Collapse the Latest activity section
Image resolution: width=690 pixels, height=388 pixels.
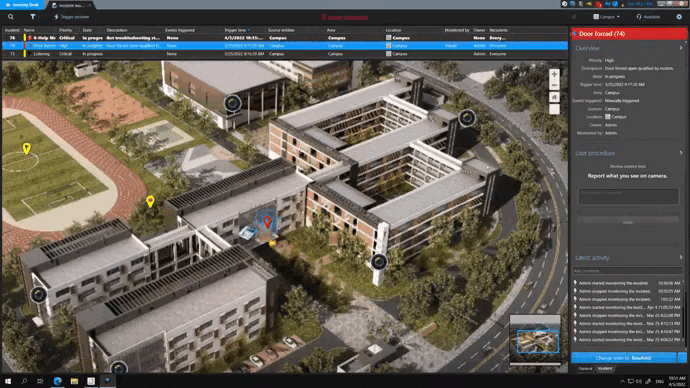pyautogui.click(x=681, y=257)
